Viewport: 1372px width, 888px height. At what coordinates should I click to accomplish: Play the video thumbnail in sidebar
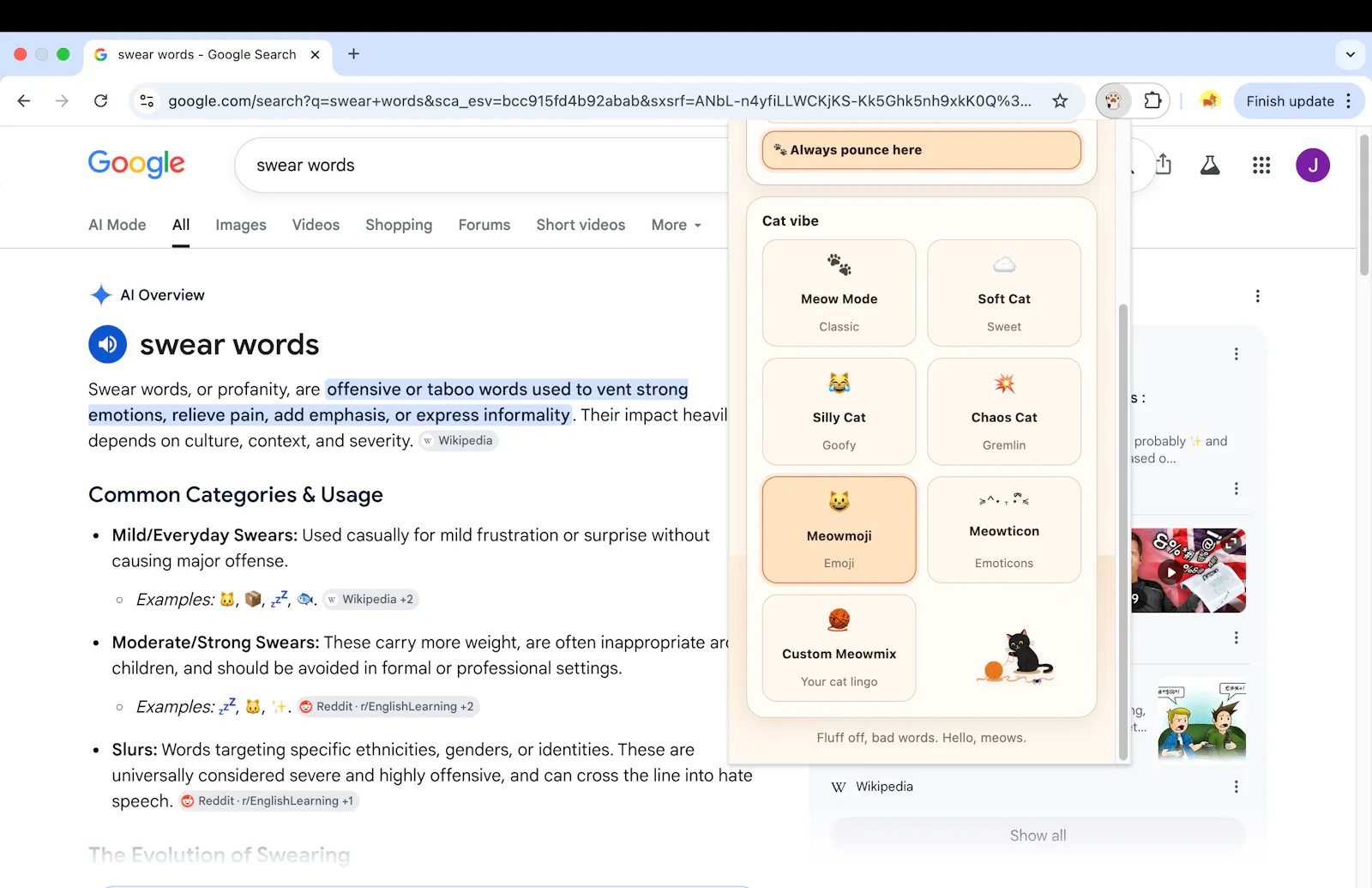pyautogui.click(x=1188, y=571)
